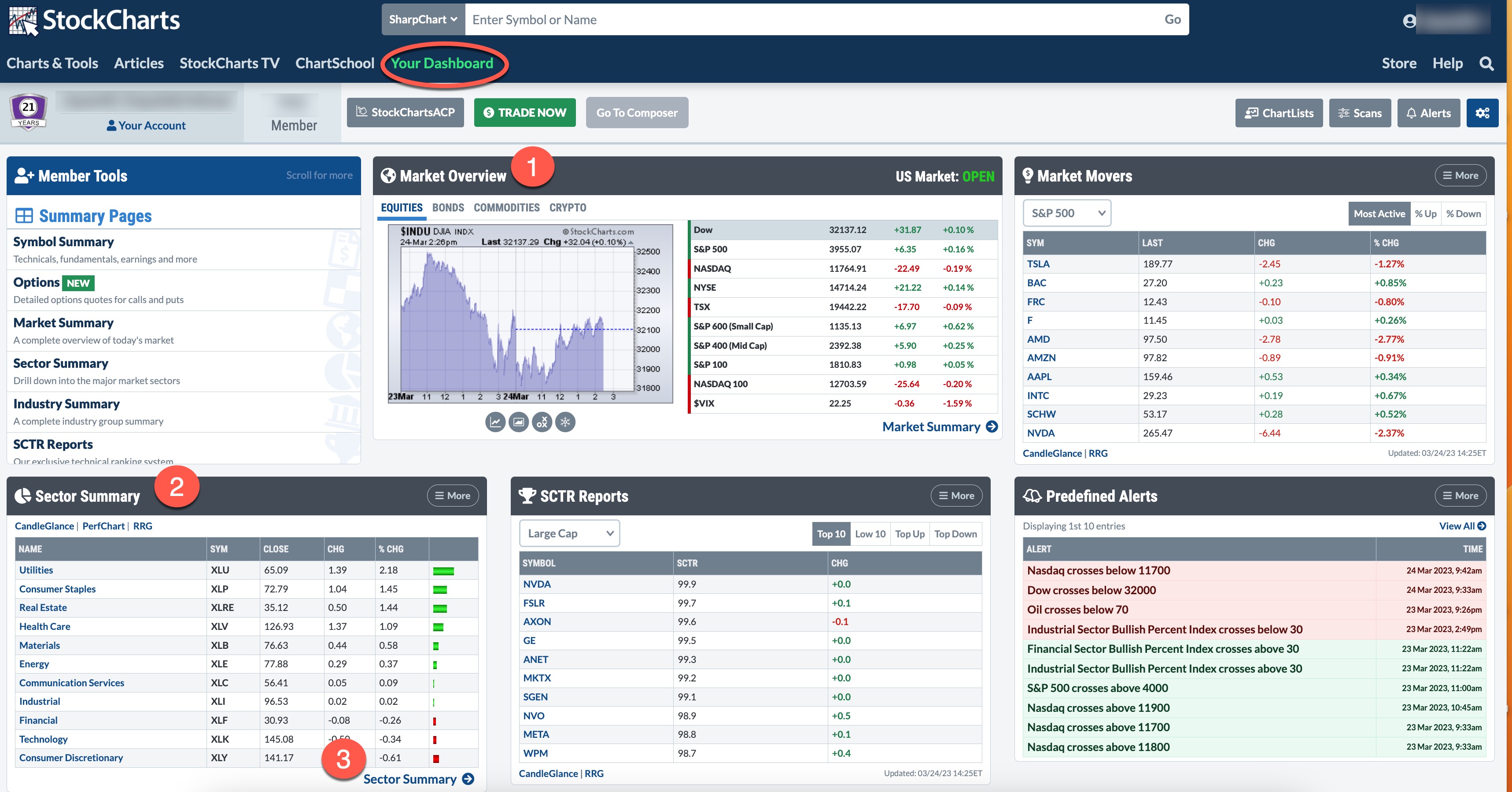Open the ChartSchool menu item
The height and width of the screenshot is (792, 1512).
335,63
